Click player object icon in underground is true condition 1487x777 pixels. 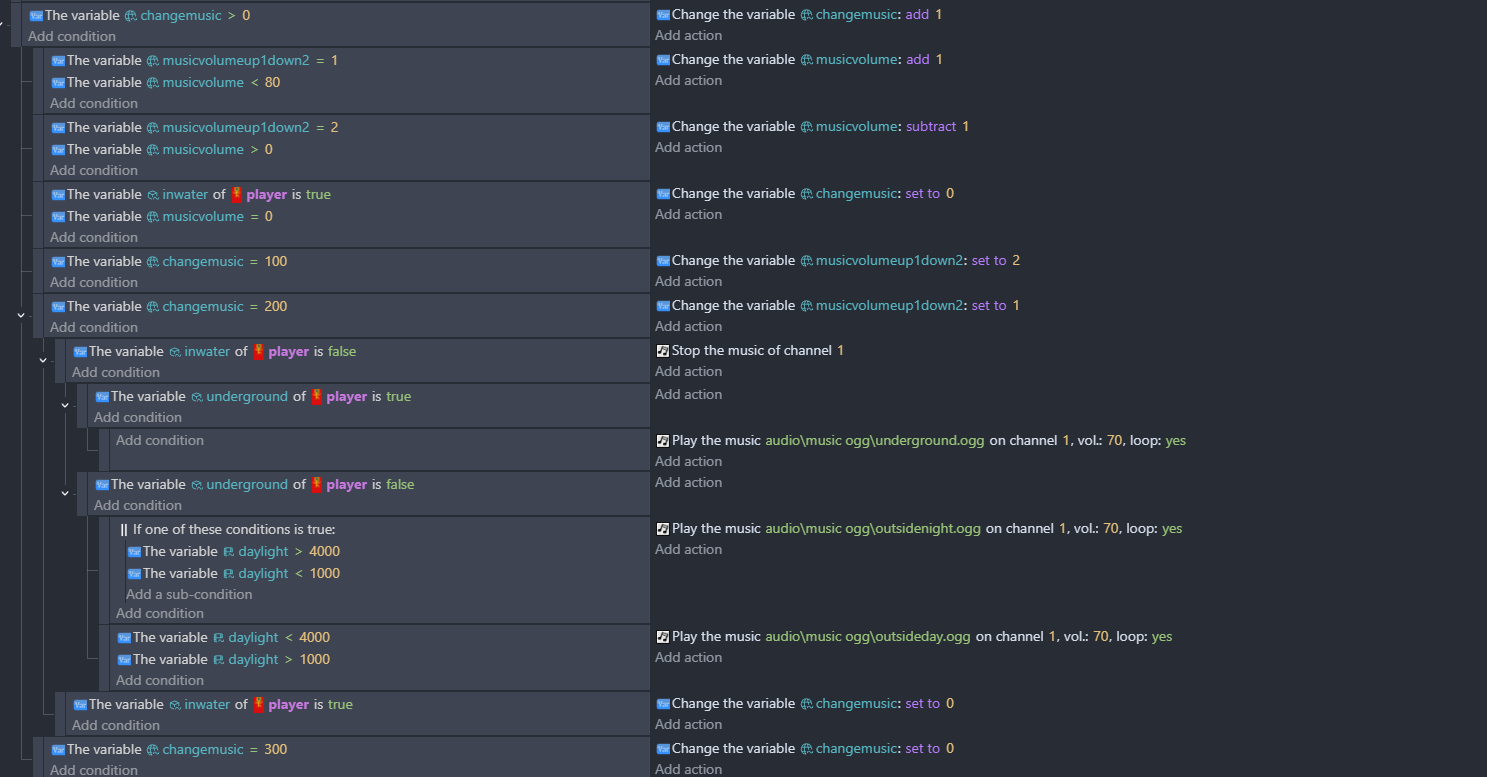[x=317, y=397]
